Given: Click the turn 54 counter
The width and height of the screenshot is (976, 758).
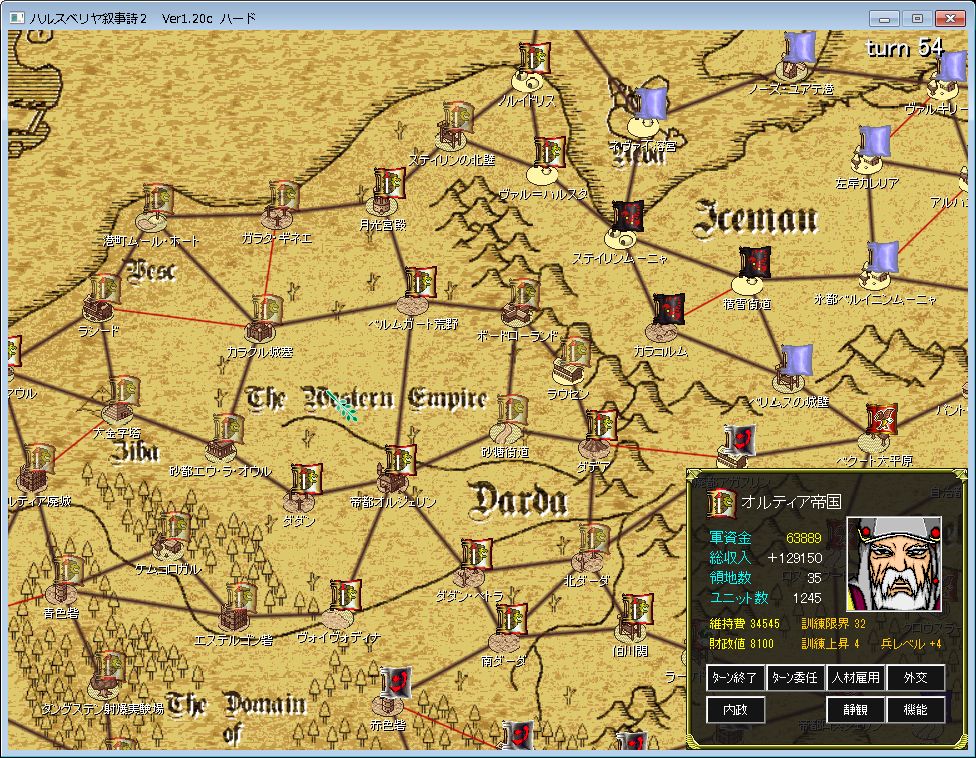Looking at the screenshot, I should (x=905, y=47).
